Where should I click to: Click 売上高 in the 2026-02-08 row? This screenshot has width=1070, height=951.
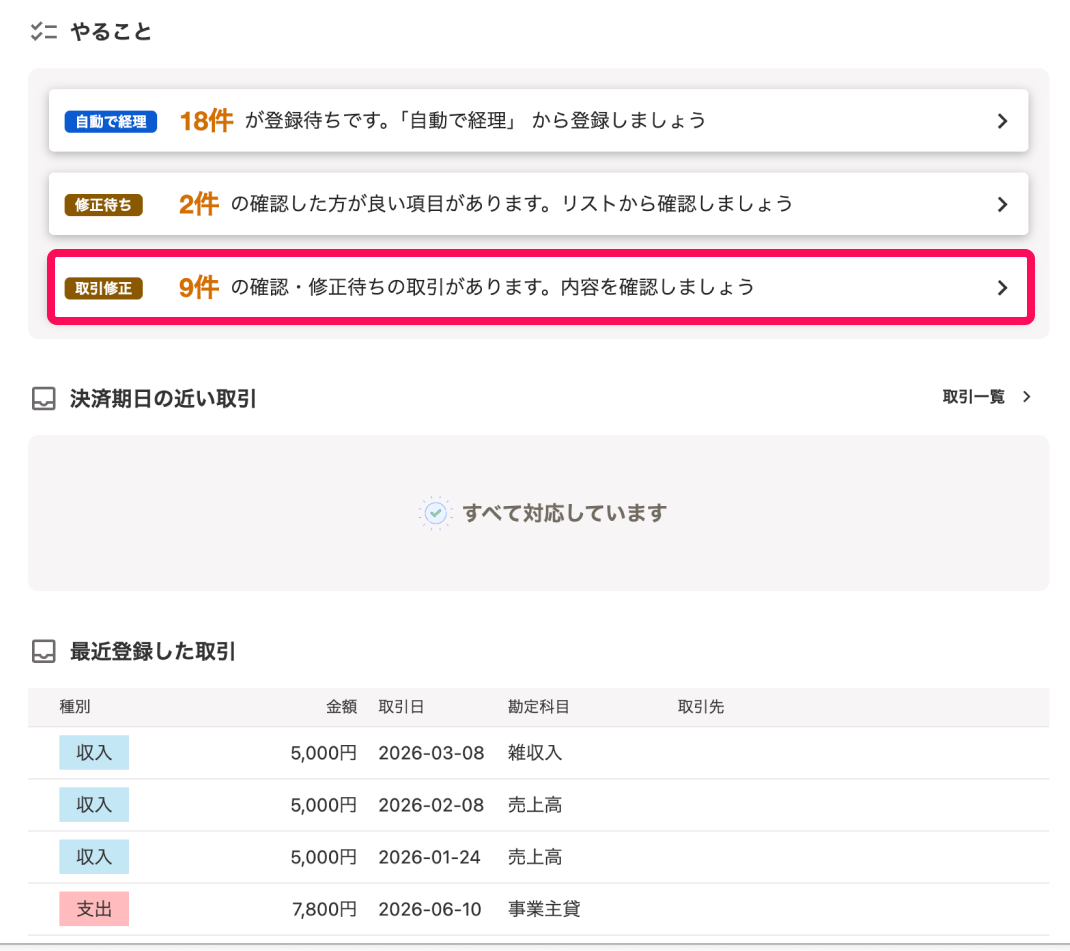point(535,805)
